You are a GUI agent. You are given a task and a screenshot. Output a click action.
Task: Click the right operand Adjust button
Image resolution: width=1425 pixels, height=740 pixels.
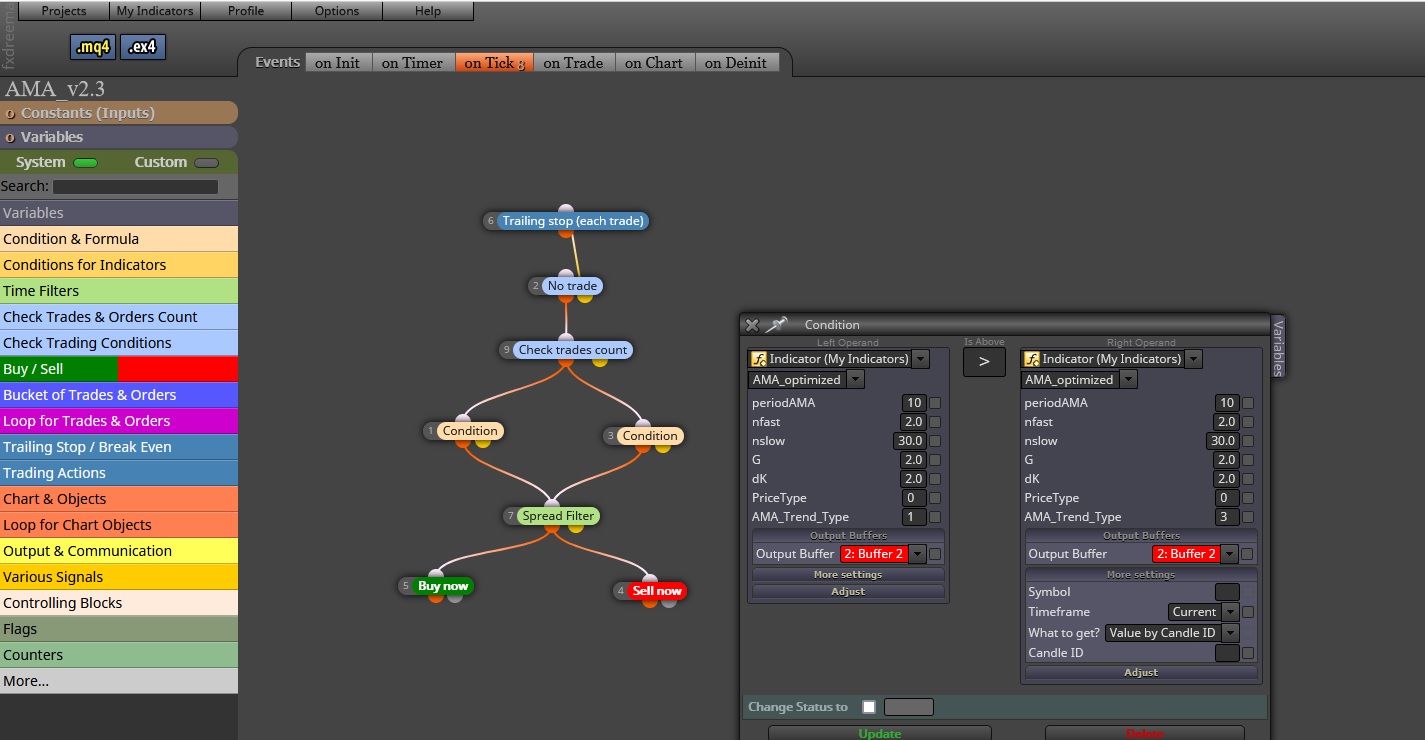pos(1141,672)
